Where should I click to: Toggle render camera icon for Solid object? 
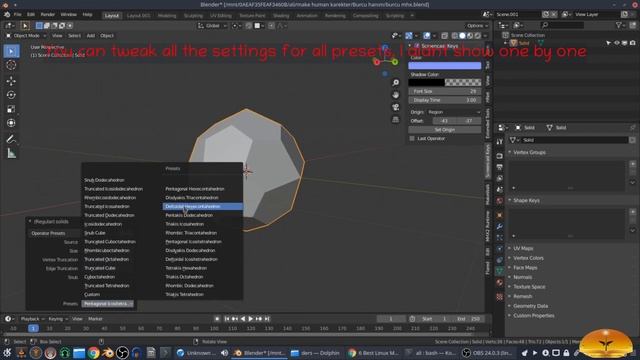[633, 43]
